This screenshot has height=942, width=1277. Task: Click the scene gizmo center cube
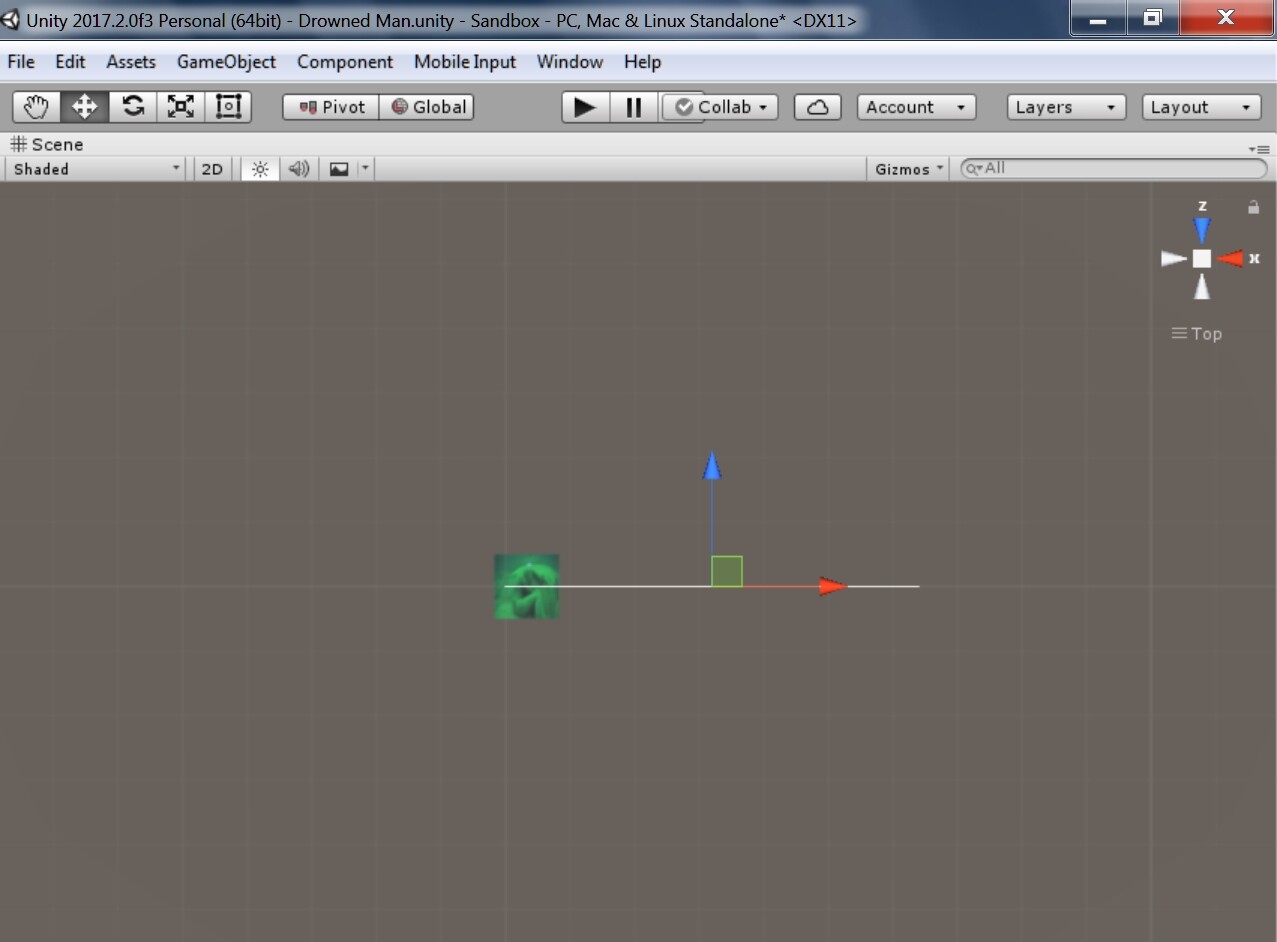(1202, 258)
